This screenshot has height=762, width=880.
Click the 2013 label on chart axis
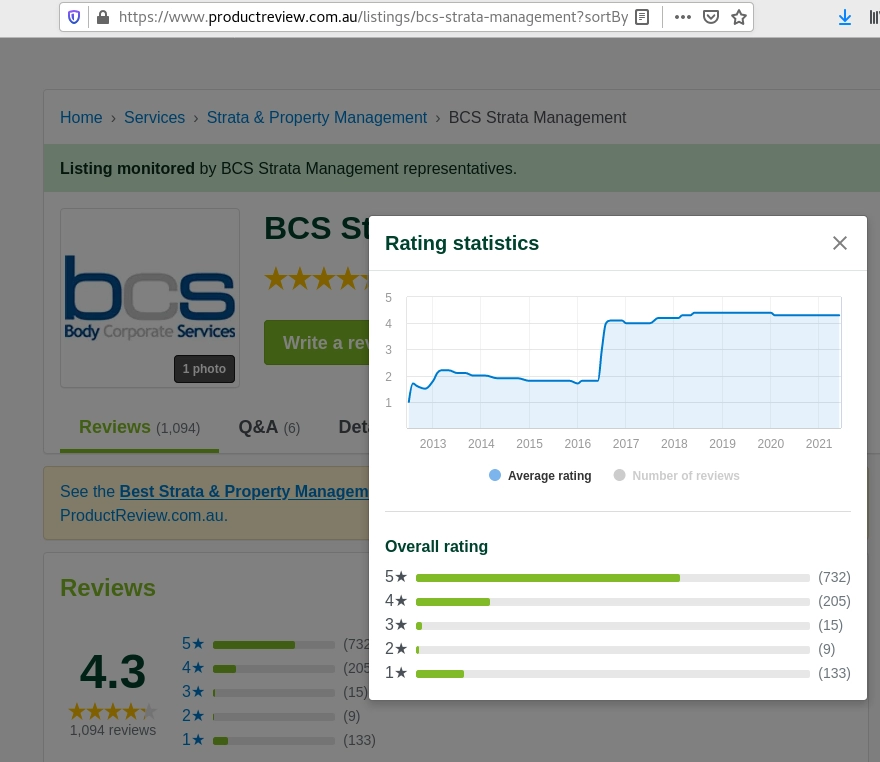pyautogui.click(x=433, y=444)
